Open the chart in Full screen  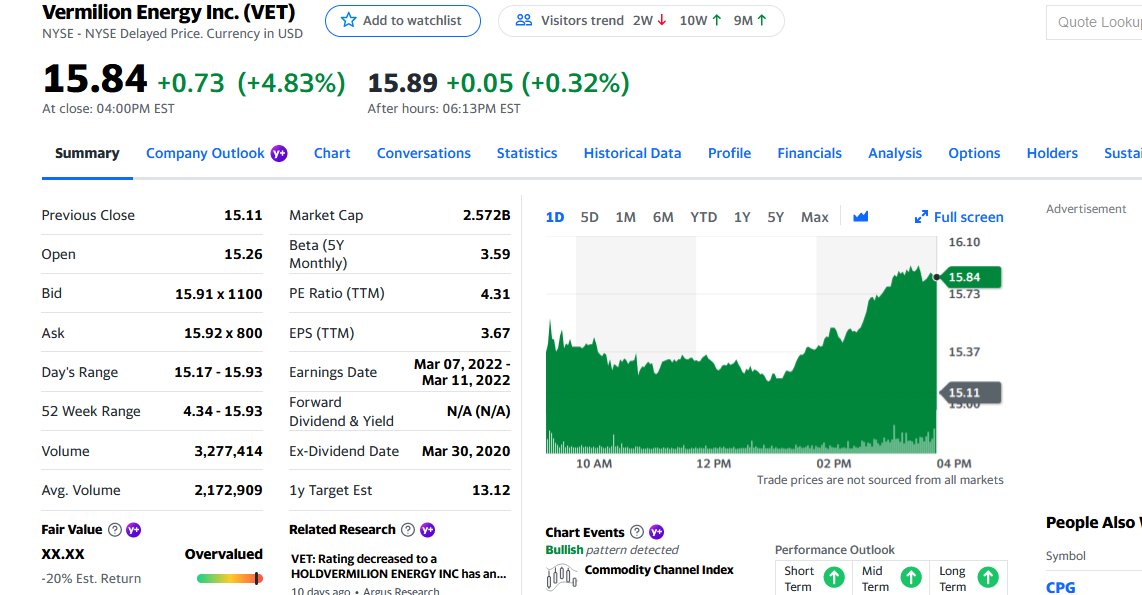coord(959,217)
